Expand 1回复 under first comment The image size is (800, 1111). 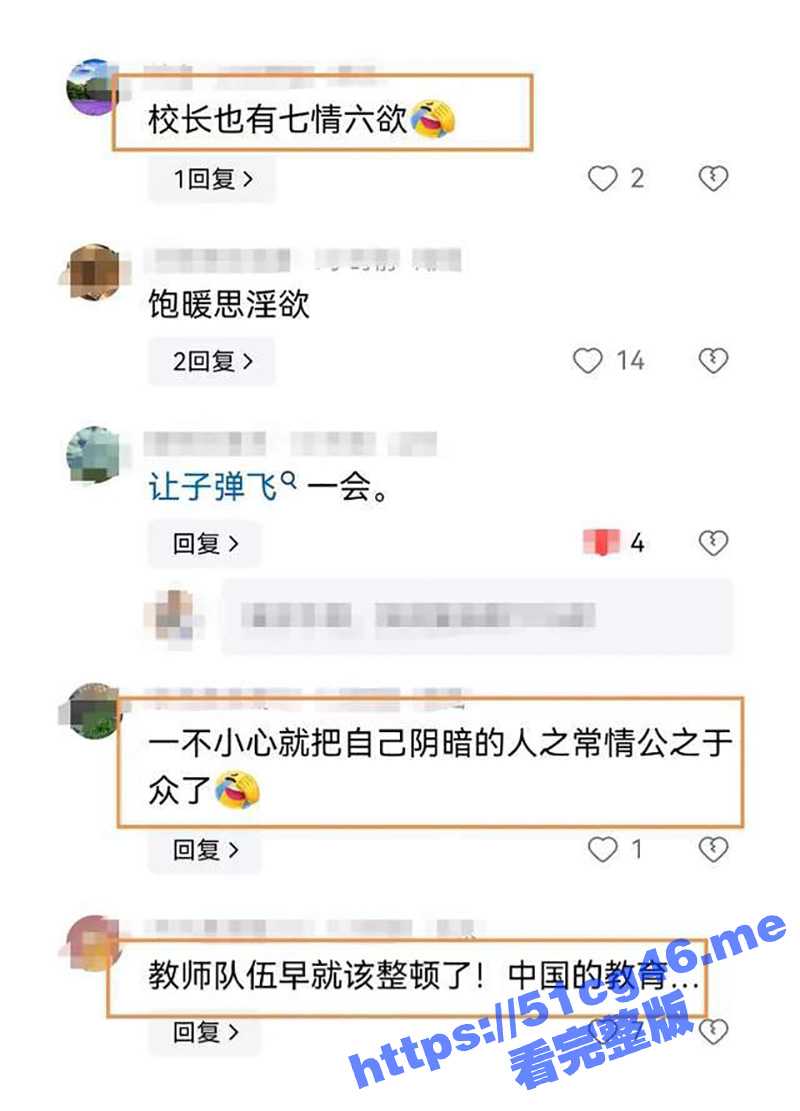212,179
